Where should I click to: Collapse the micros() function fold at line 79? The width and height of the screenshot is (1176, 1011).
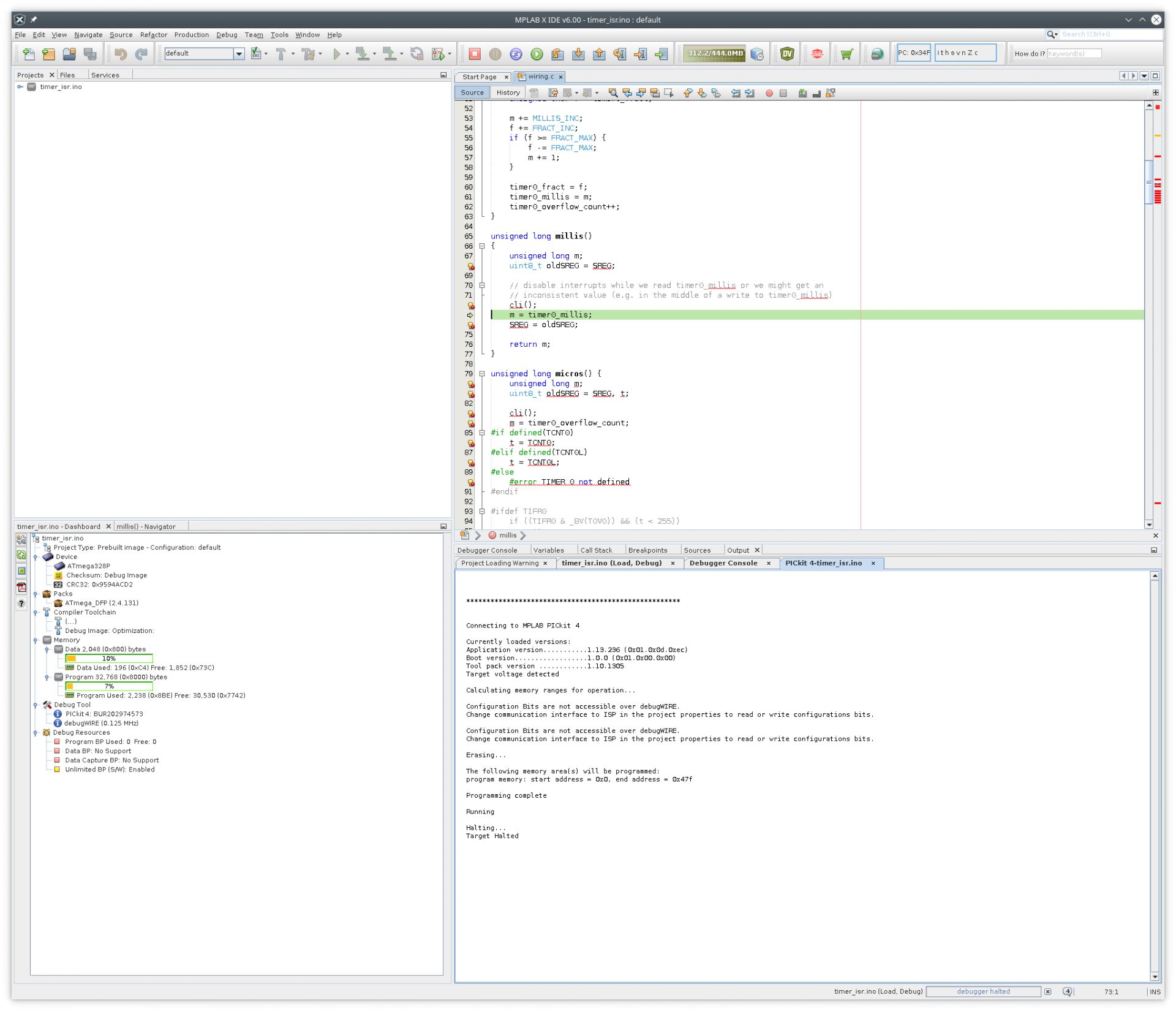(x=482, y=374)
